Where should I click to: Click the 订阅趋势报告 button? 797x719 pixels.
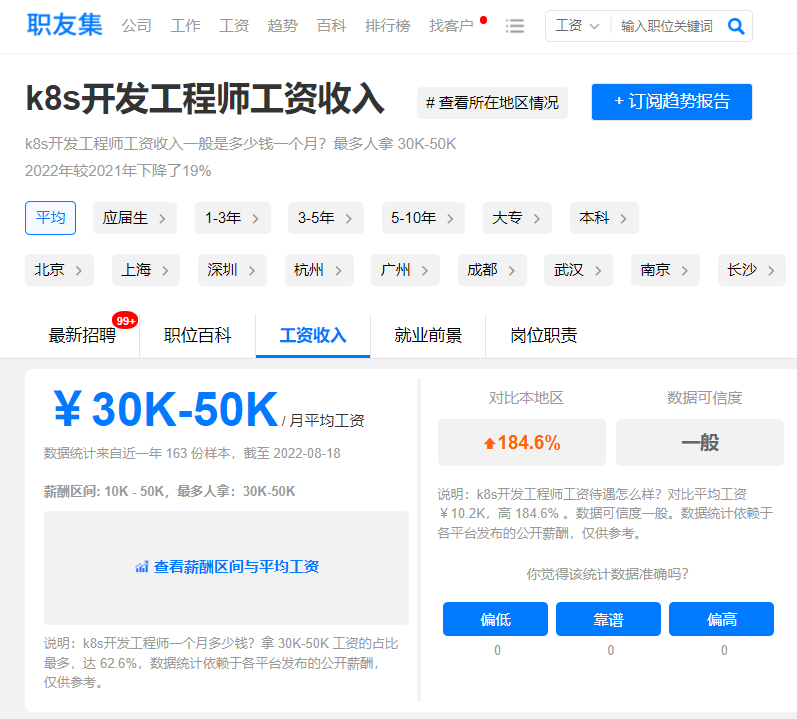(671, 102)
